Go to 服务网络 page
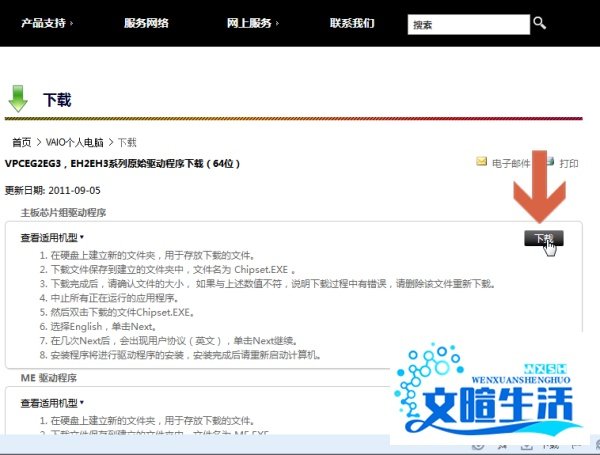The width and height of the screenshot is (600, 455). click(146, 23)
